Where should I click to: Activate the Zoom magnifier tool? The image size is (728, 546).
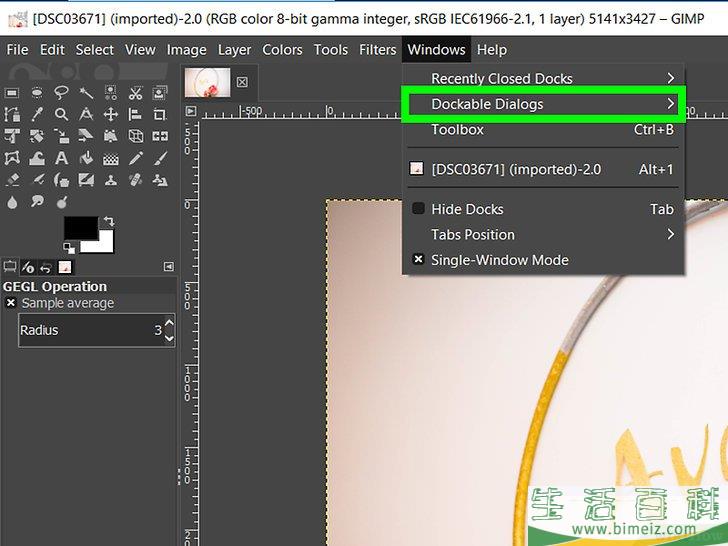click(x=61, y=114)
